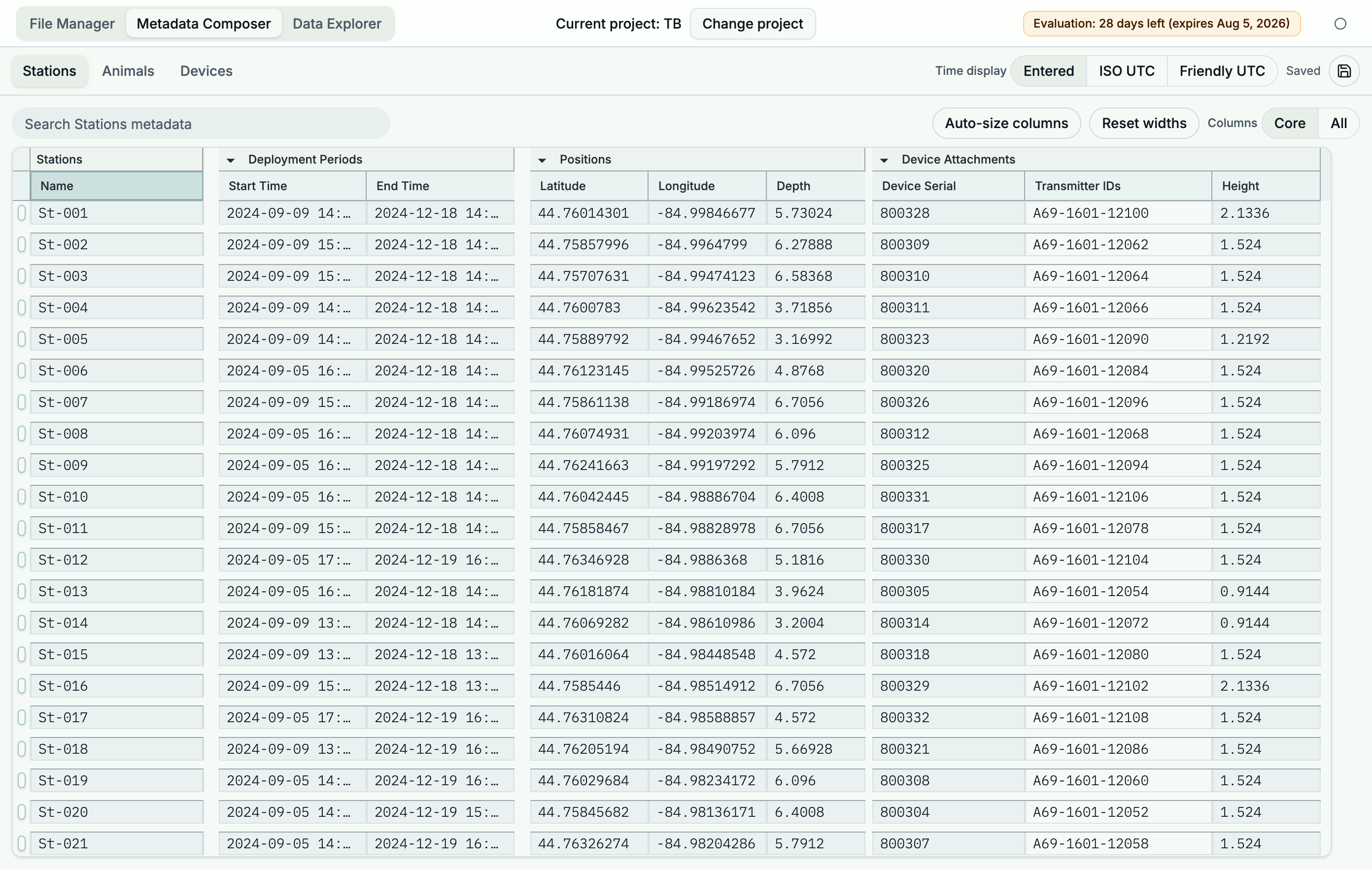Switch to the Devices sub-tab
Screen dimensions: 1372x869
206,71
